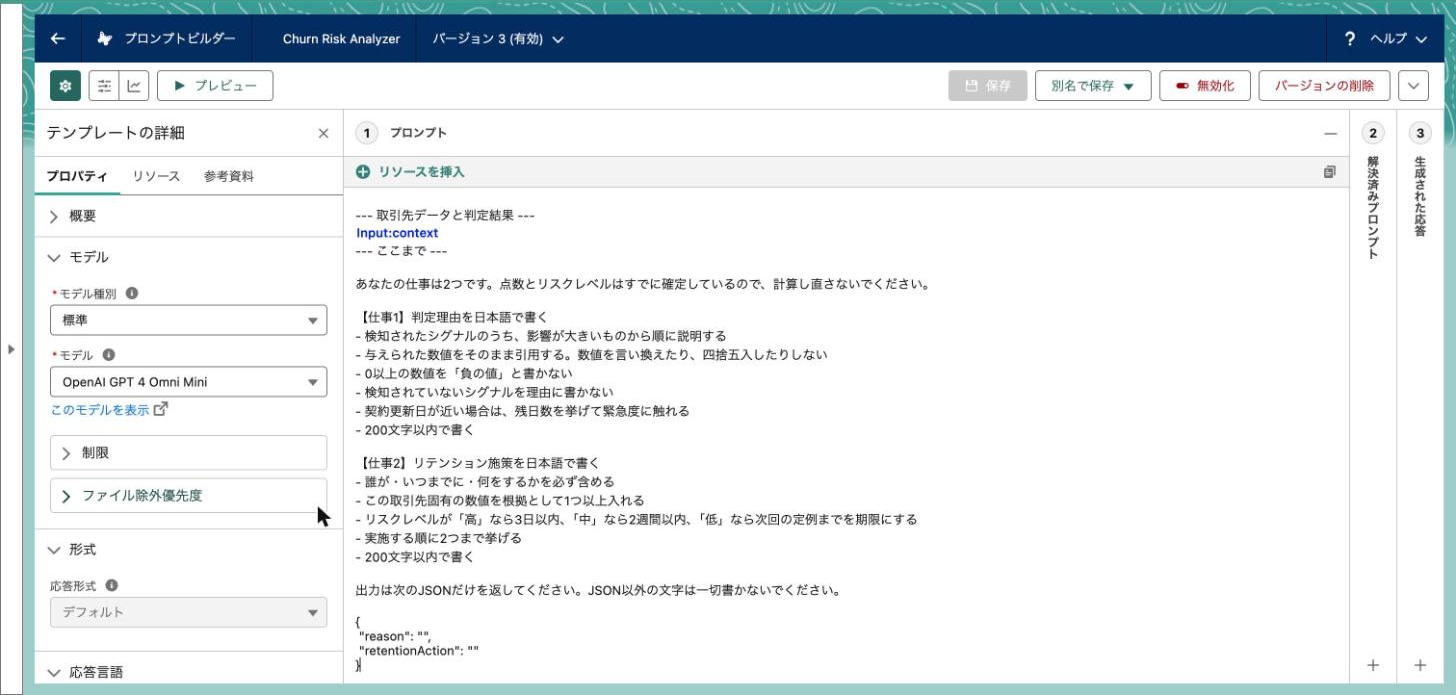Click the Prompt Builder logo icon
The image size is (1456, 695).
coord(105,39)
